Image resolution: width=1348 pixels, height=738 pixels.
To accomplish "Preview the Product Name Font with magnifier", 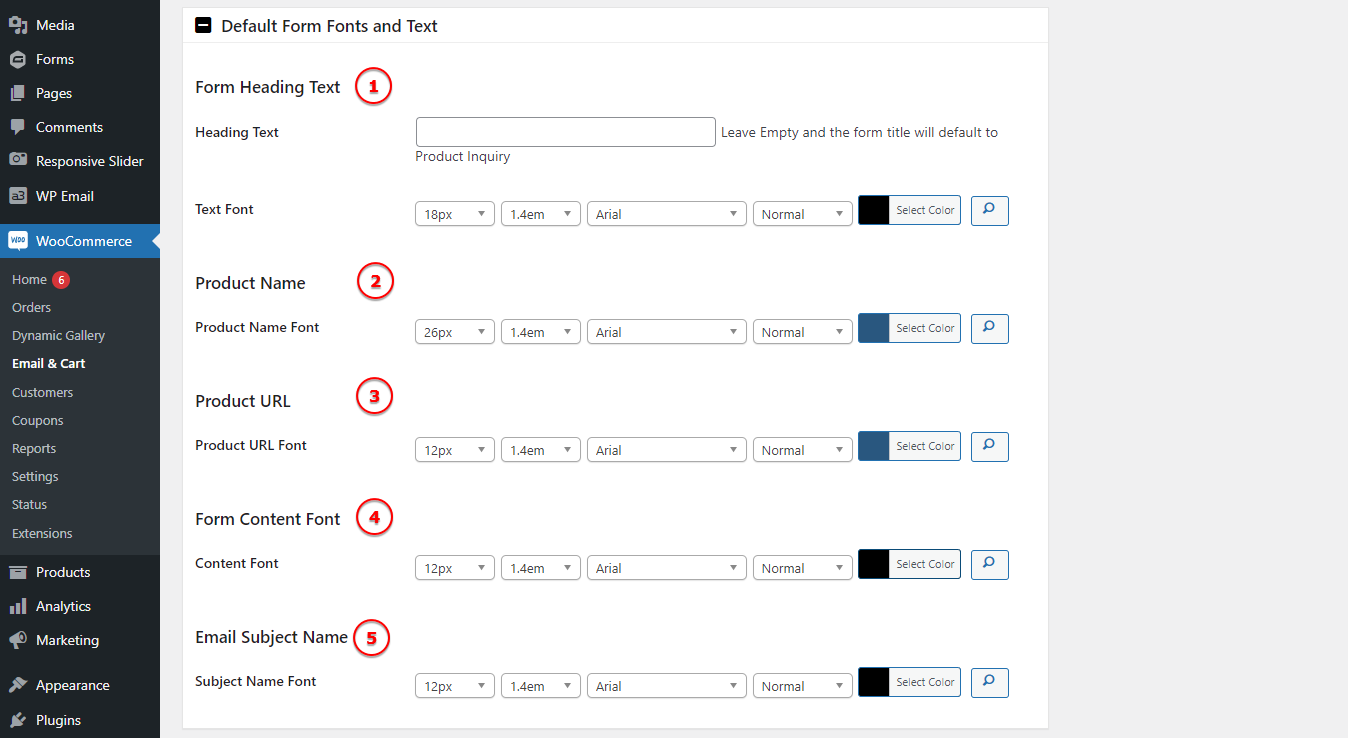I will (989, 328).
